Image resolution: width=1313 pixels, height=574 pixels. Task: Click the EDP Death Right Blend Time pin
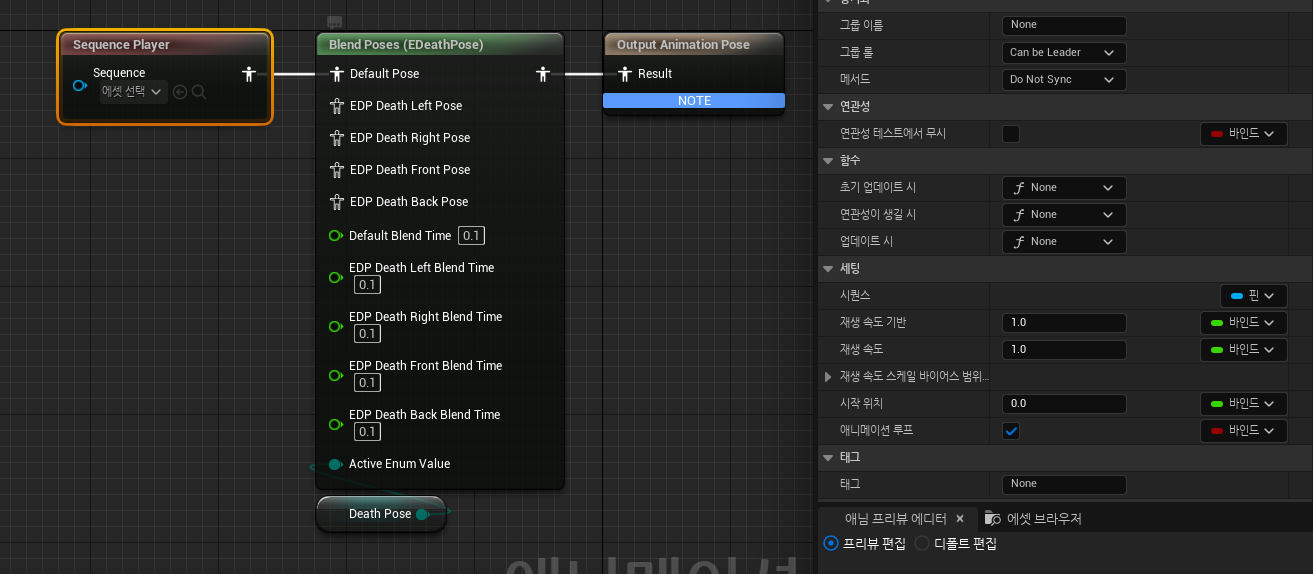click(x=336, y=326)
